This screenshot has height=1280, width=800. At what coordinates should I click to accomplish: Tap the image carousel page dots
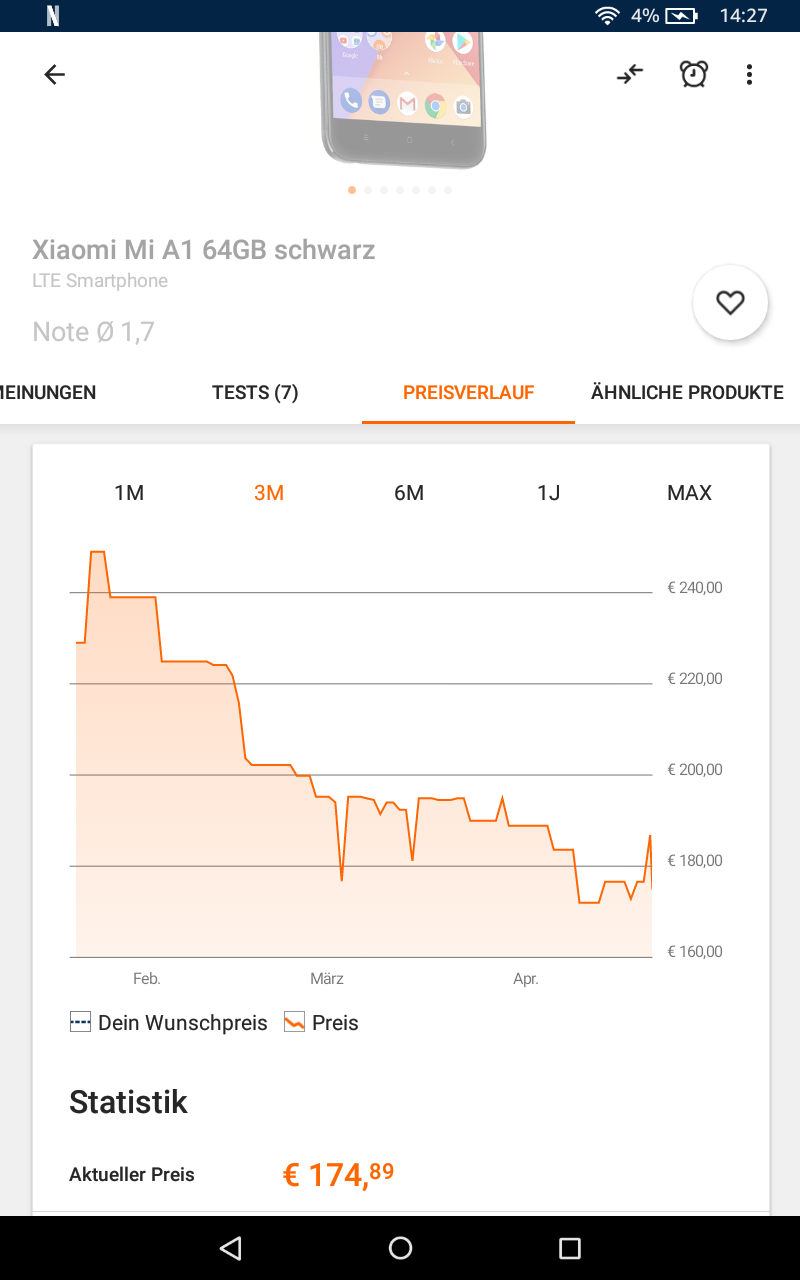click(400, 190)
